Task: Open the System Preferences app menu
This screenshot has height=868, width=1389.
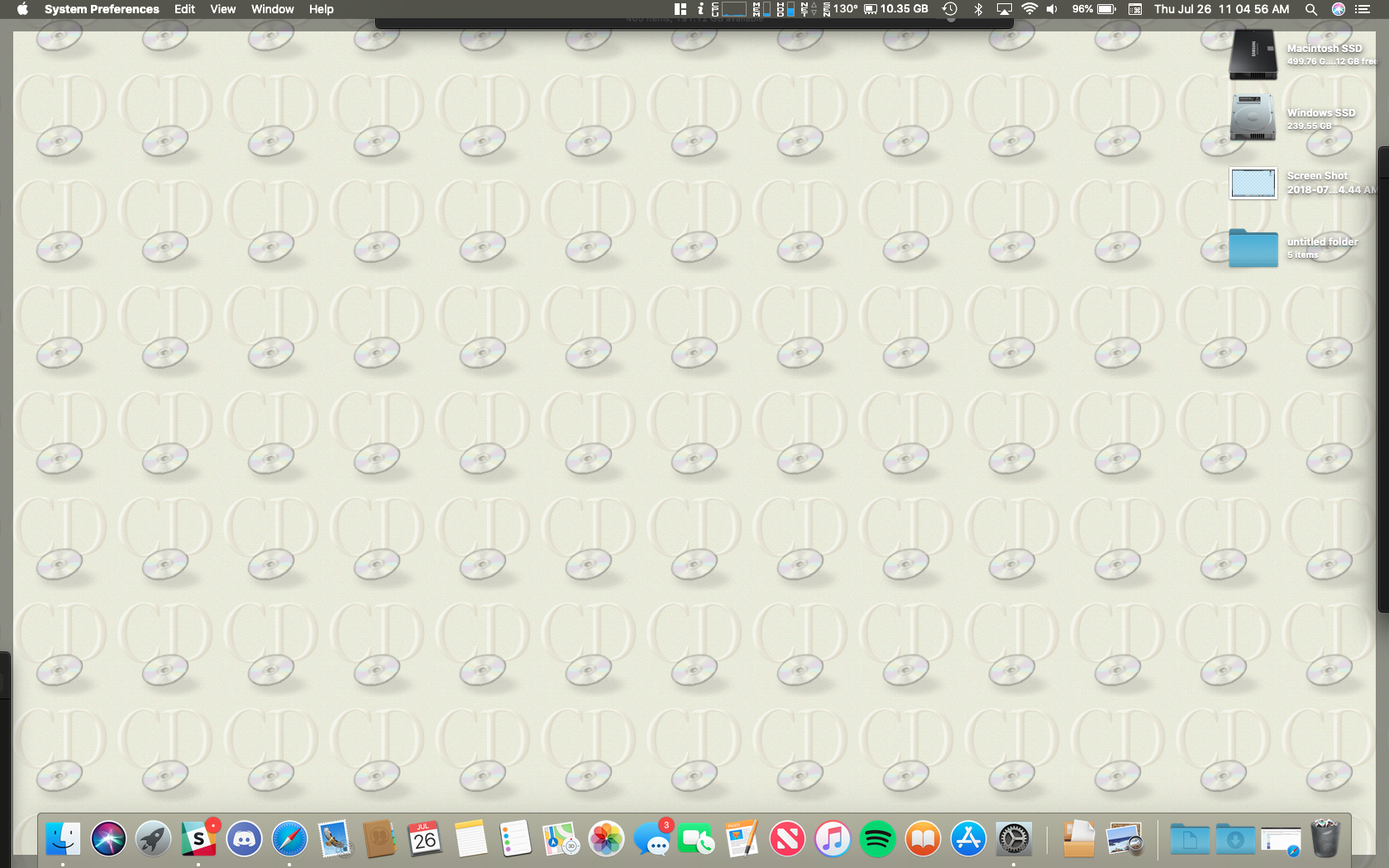Action: click(x=102, y=9)
